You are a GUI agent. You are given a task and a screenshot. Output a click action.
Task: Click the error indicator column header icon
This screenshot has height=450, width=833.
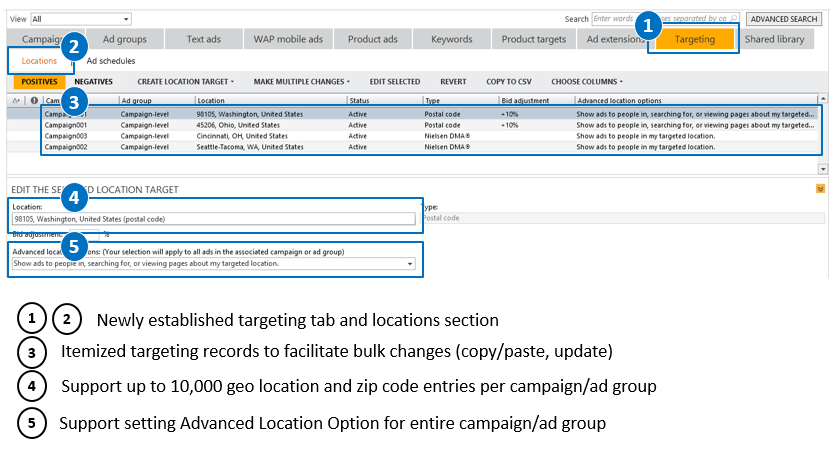click(34, 101)
